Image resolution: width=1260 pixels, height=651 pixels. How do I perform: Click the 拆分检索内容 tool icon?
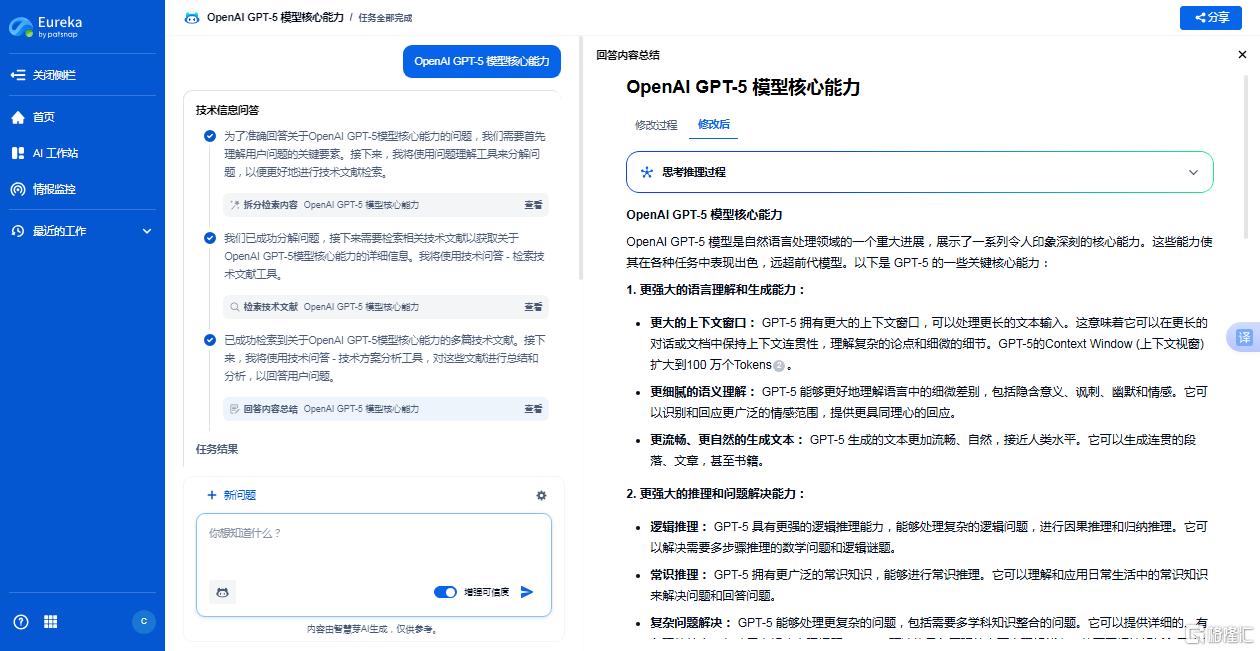(x=235, y=205)
